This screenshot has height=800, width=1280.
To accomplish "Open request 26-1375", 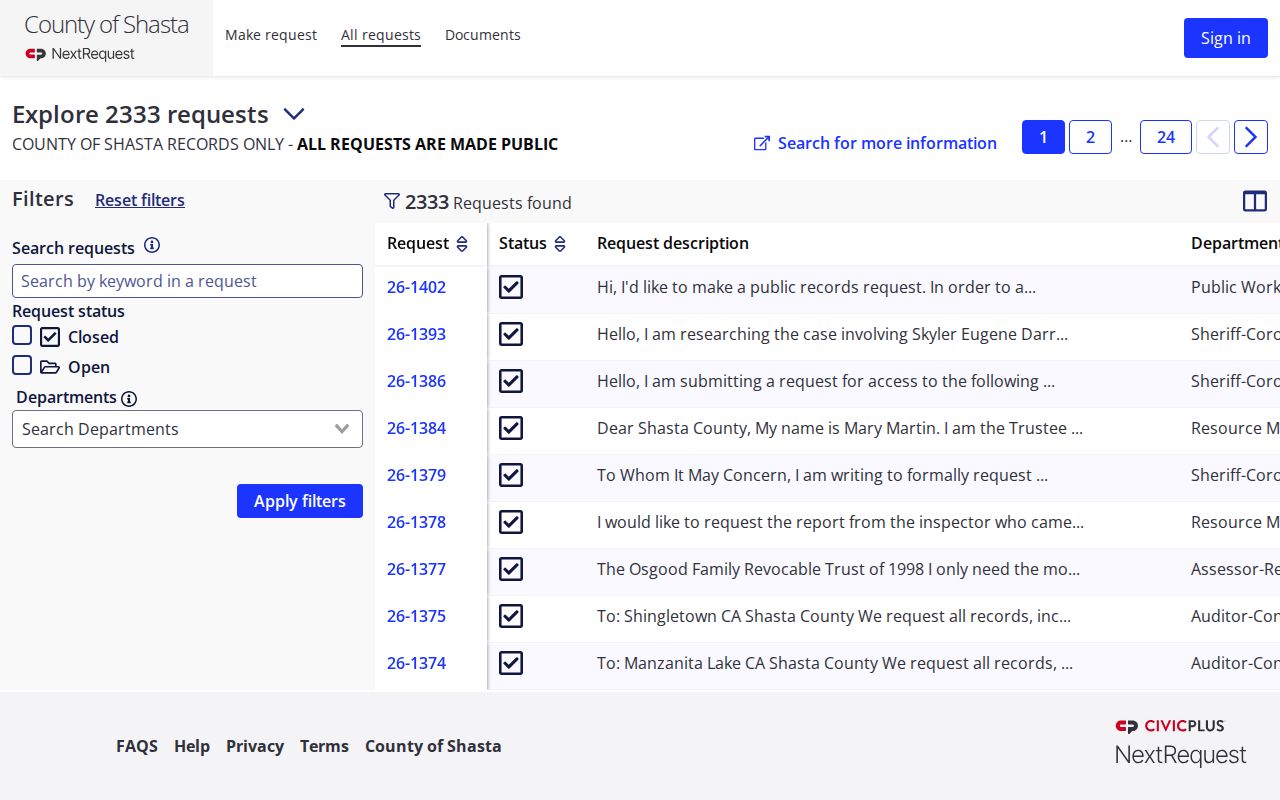I will tap(416, 616).
